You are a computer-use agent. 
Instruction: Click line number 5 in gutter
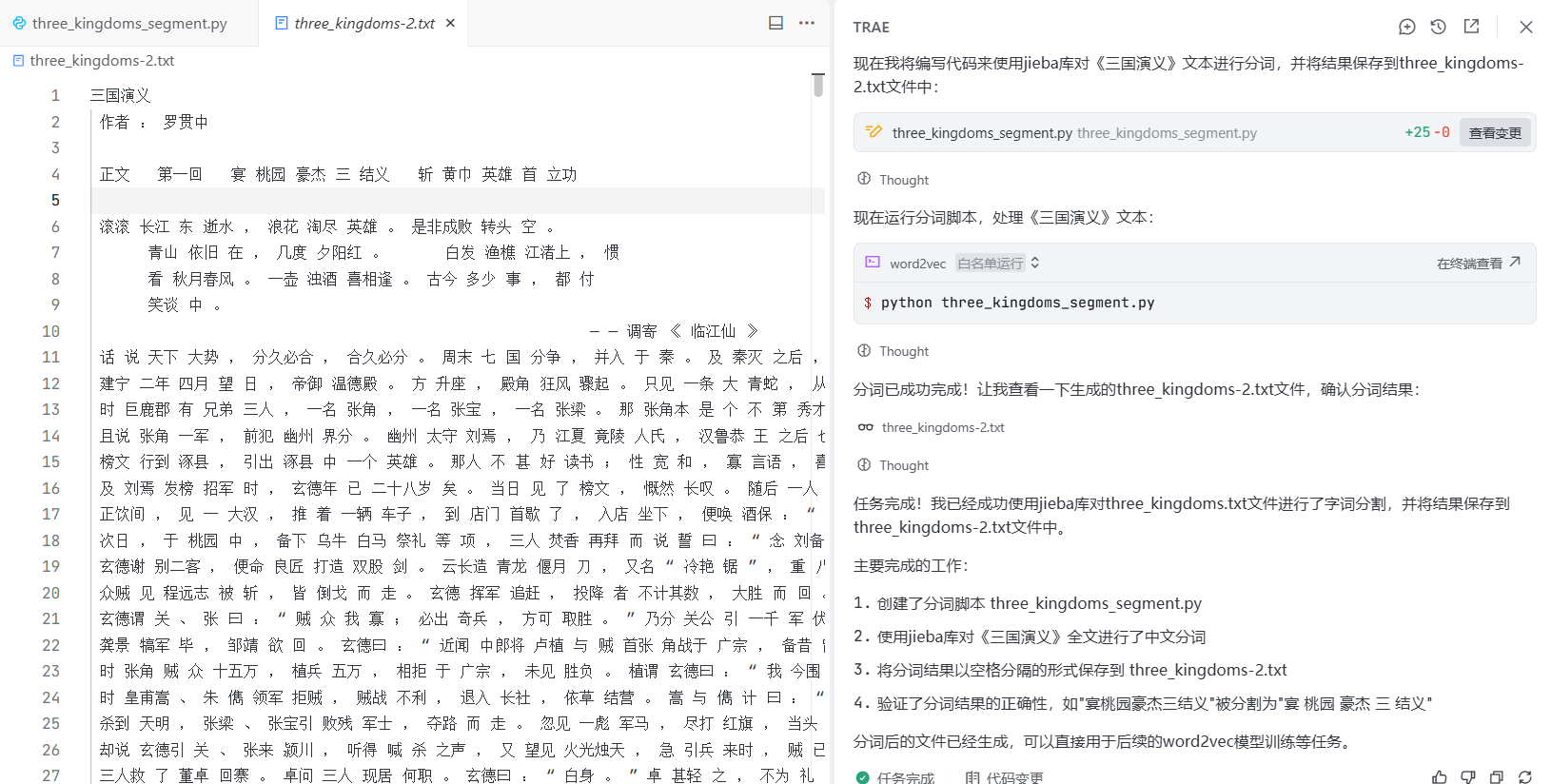[55, 200]
